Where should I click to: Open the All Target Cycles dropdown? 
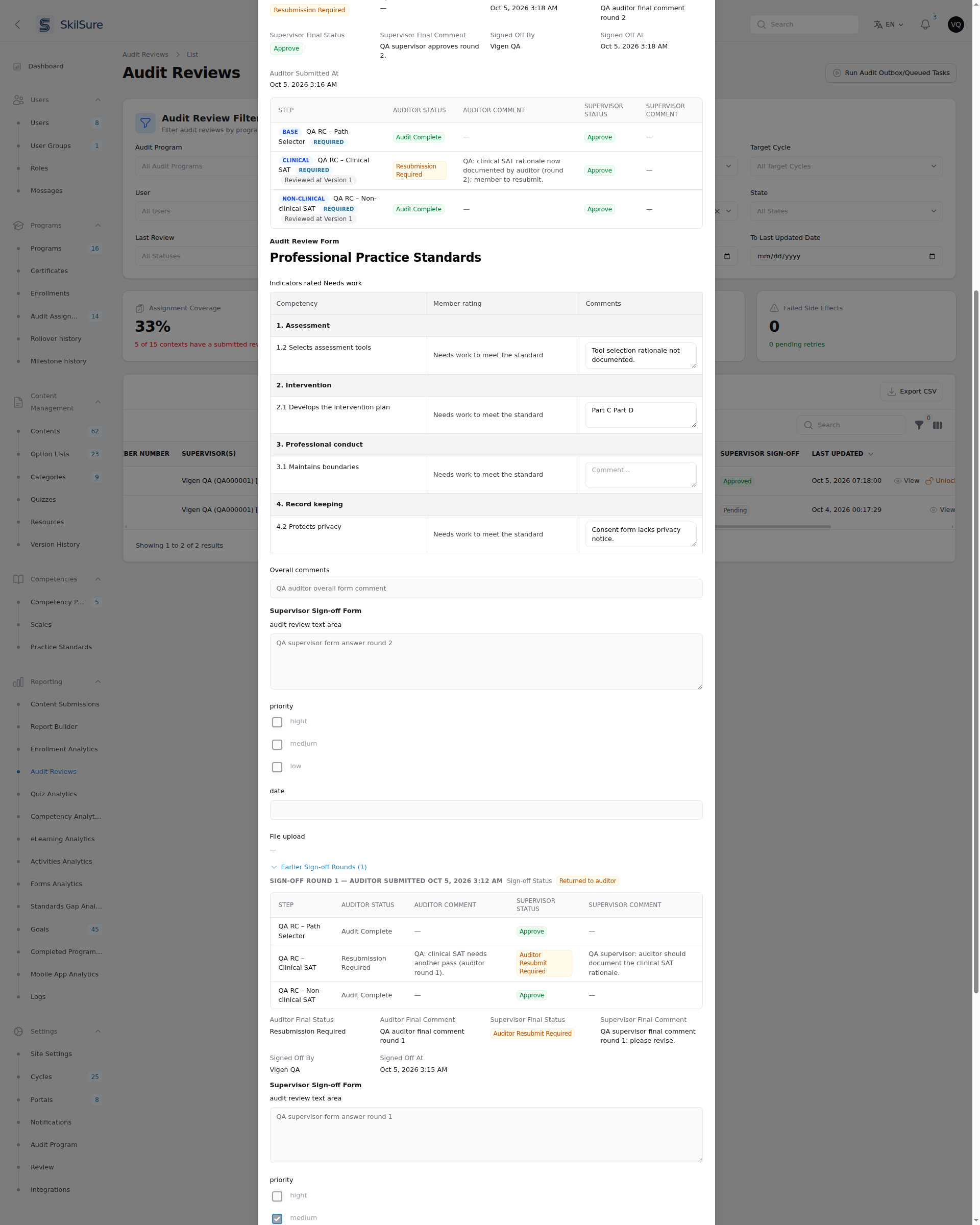click(846, 166)
